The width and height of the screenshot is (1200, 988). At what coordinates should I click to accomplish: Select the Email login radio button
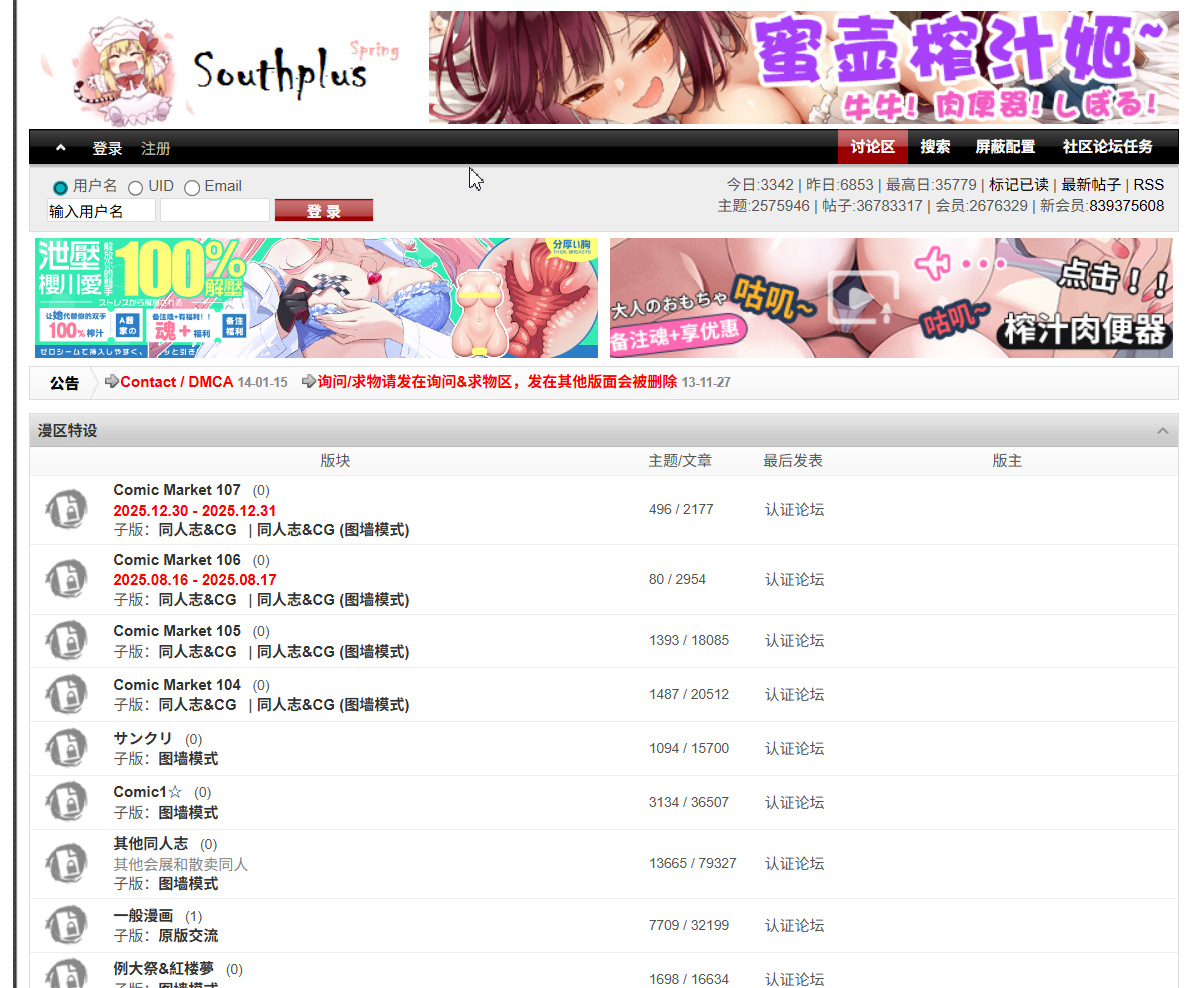(191, 186)
